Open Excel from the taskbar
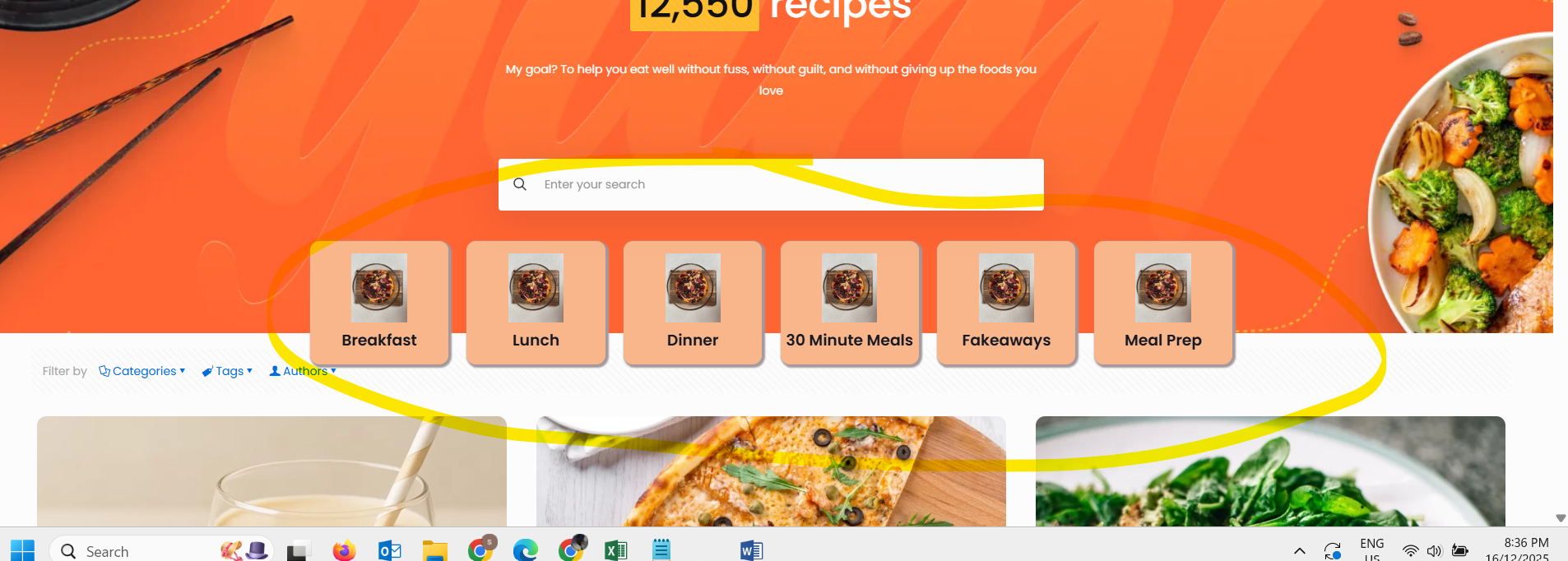Screen dimensions: 1568x561 point(615,550)
